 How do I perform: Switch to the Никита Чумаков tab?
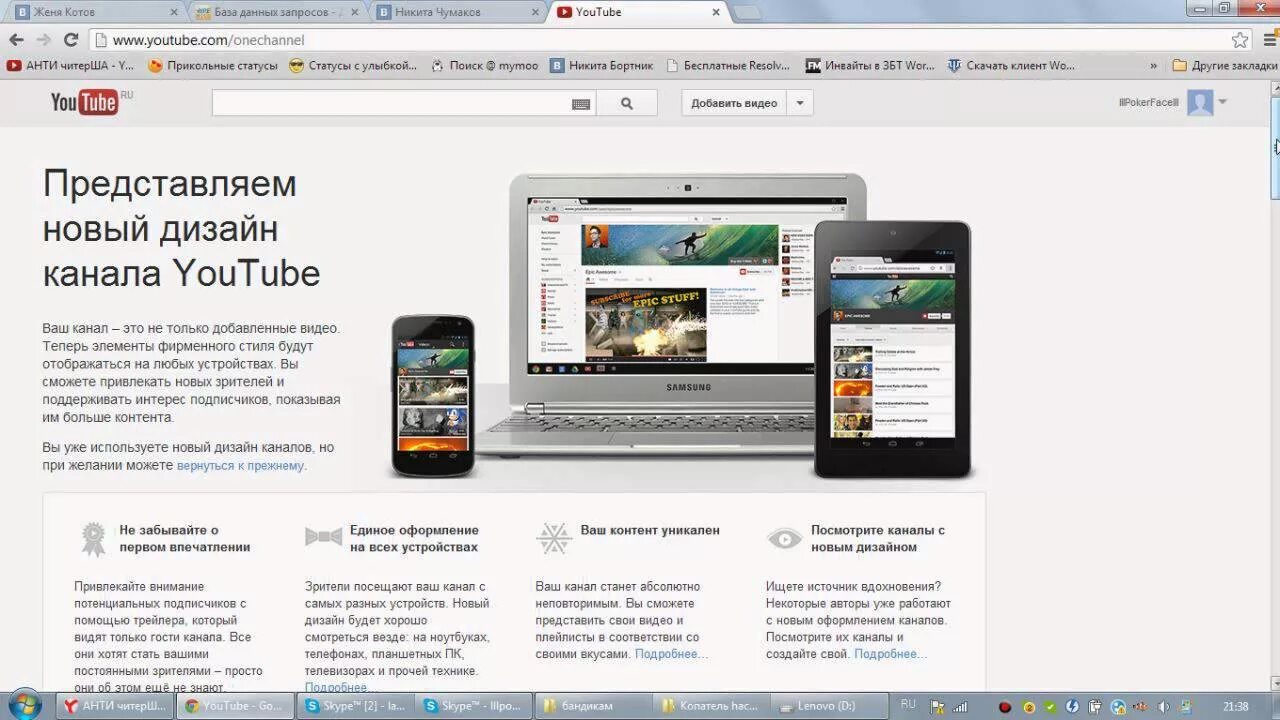tap(455, 12)
